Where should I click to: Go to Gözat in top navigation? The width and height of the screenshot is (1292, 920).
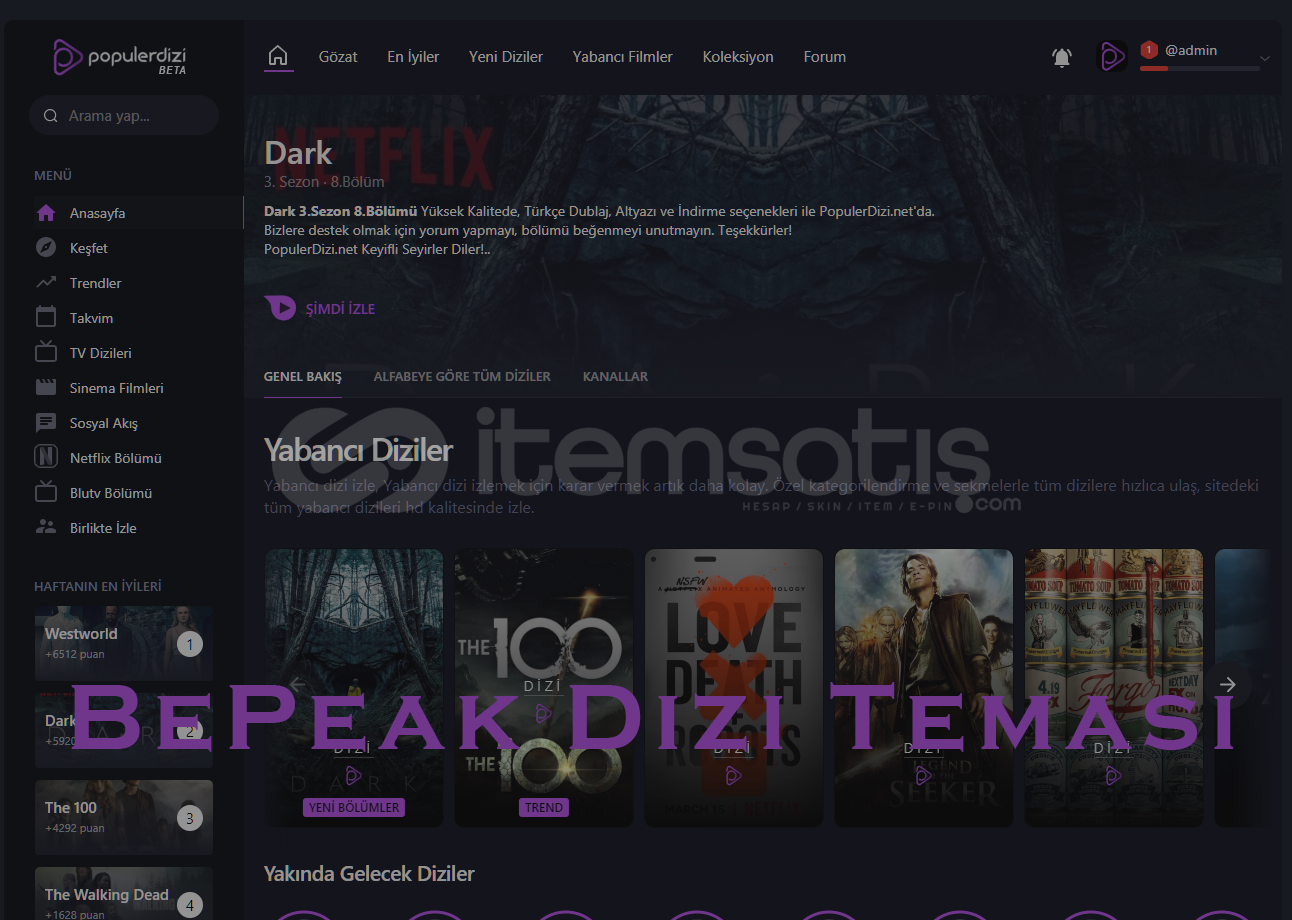click(x=338, y=57)
